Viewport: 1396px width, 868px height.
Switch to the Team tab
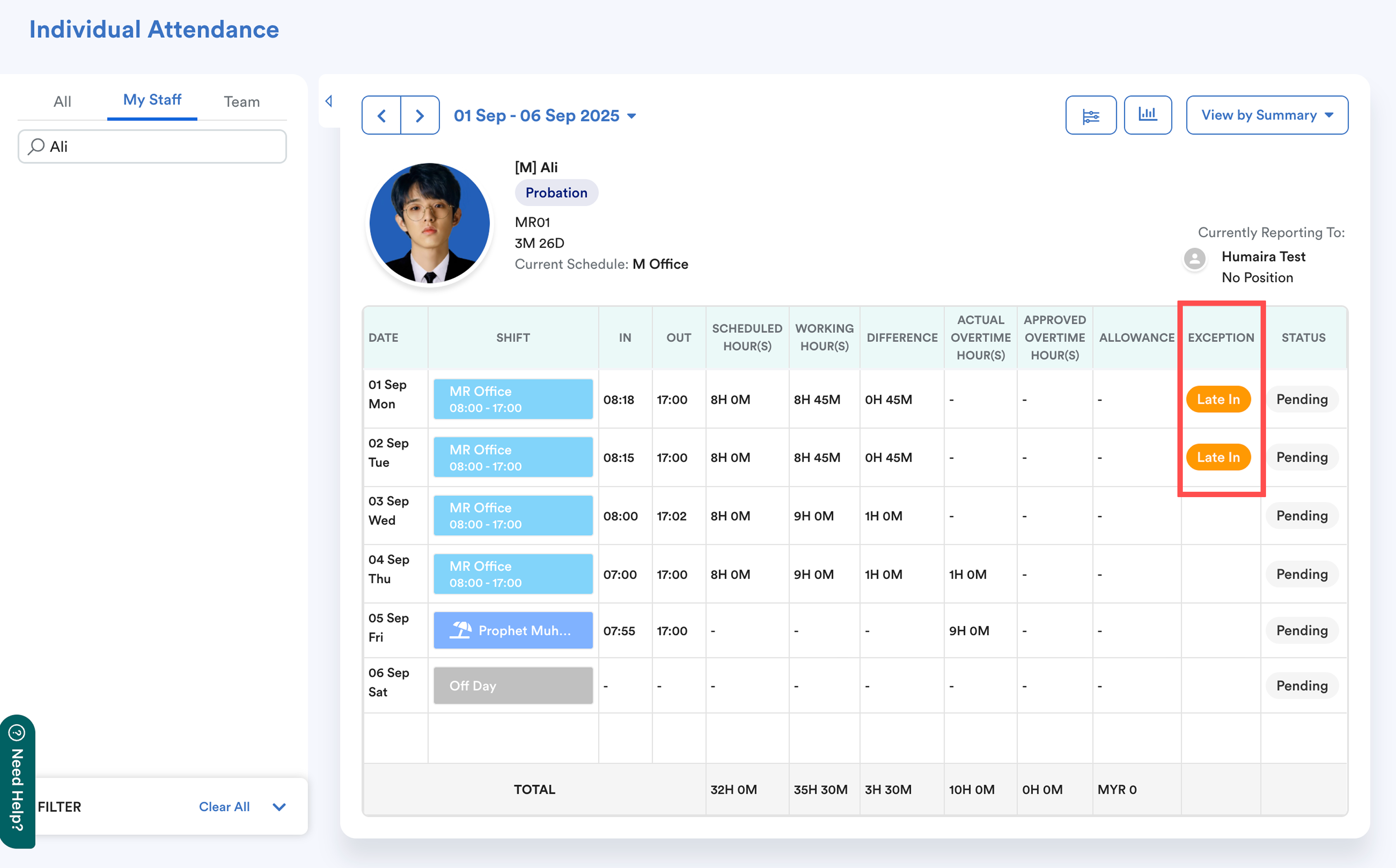[242, 101]
